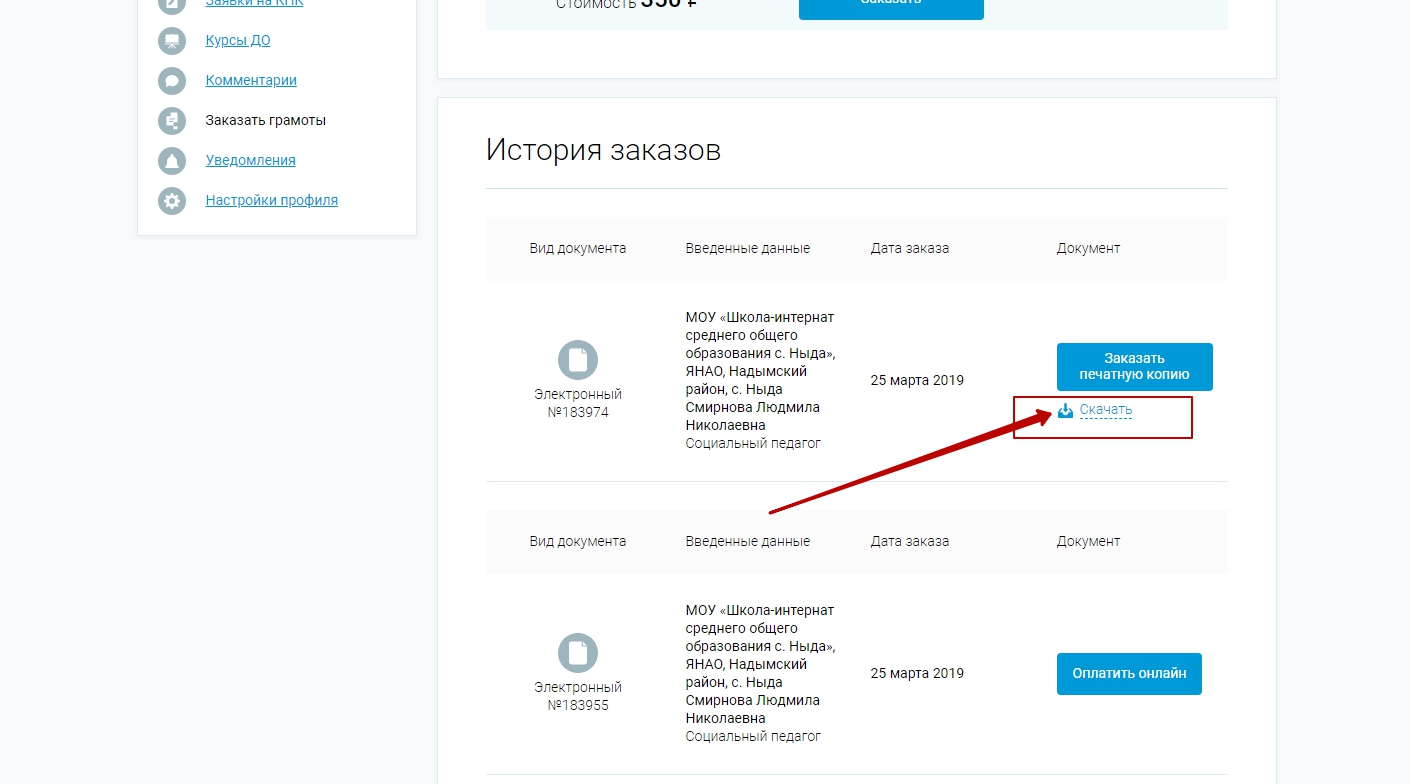Click the Уведомления bell icon

tap(172, 161)
